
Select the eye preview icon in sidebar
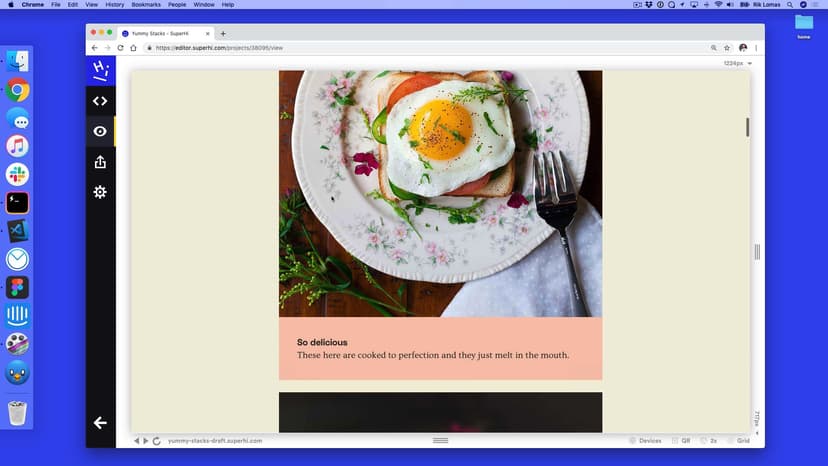tap(100, 131)
